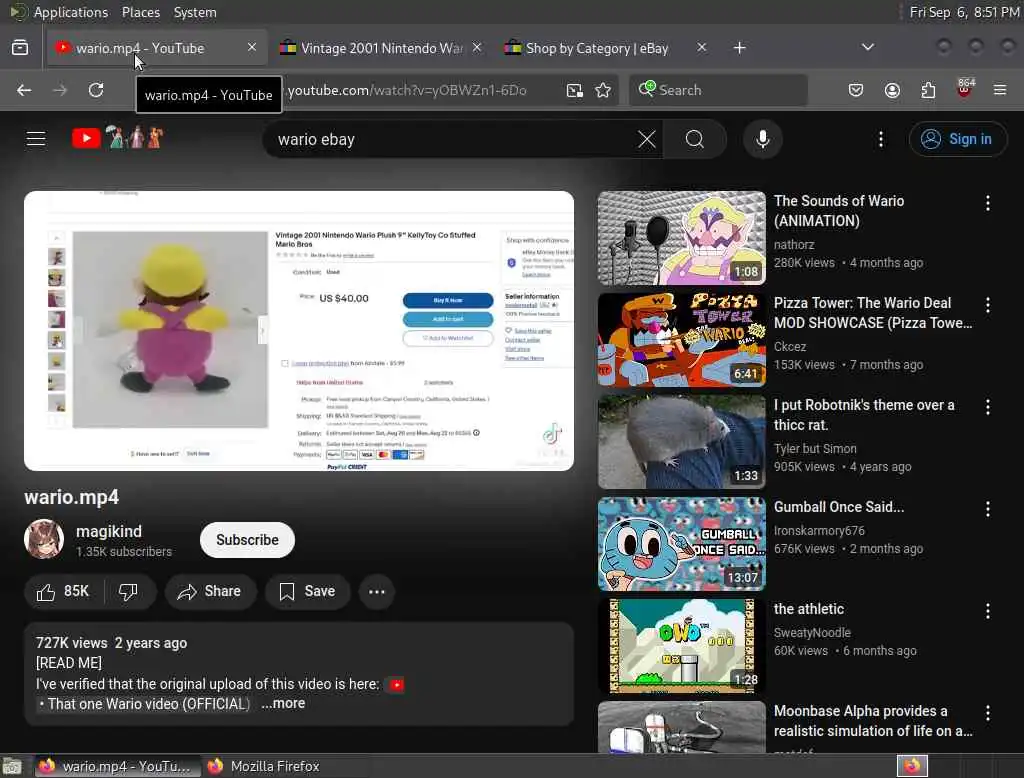Reload the current page

[x=96, y=90]
